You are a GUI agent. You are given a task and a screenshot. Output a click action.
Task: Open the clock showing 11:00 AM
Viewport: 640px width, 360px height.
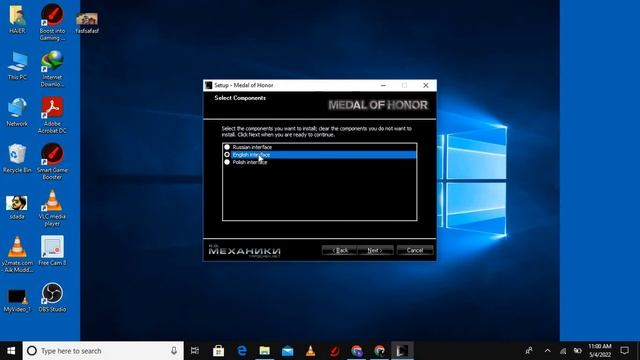600,351
